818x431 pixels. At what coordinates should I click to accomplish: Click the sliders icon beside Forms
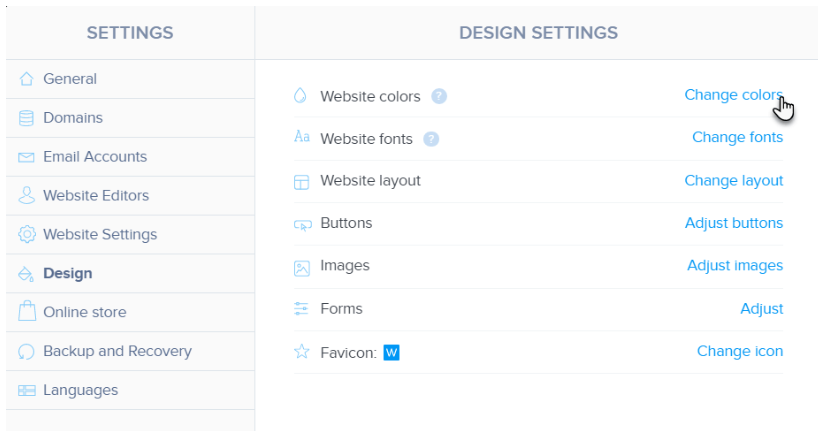pyautogui.click(x=301, y=308)
